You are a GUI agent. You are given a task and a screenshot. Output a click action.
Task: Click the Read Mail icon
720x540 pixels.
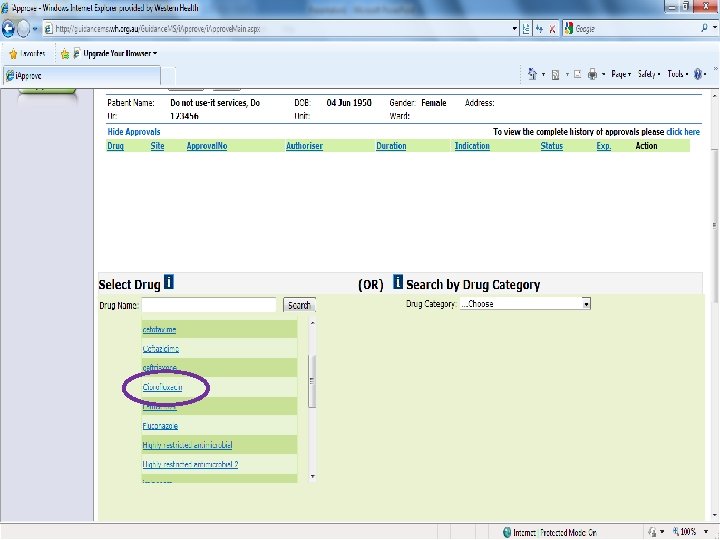577,74
